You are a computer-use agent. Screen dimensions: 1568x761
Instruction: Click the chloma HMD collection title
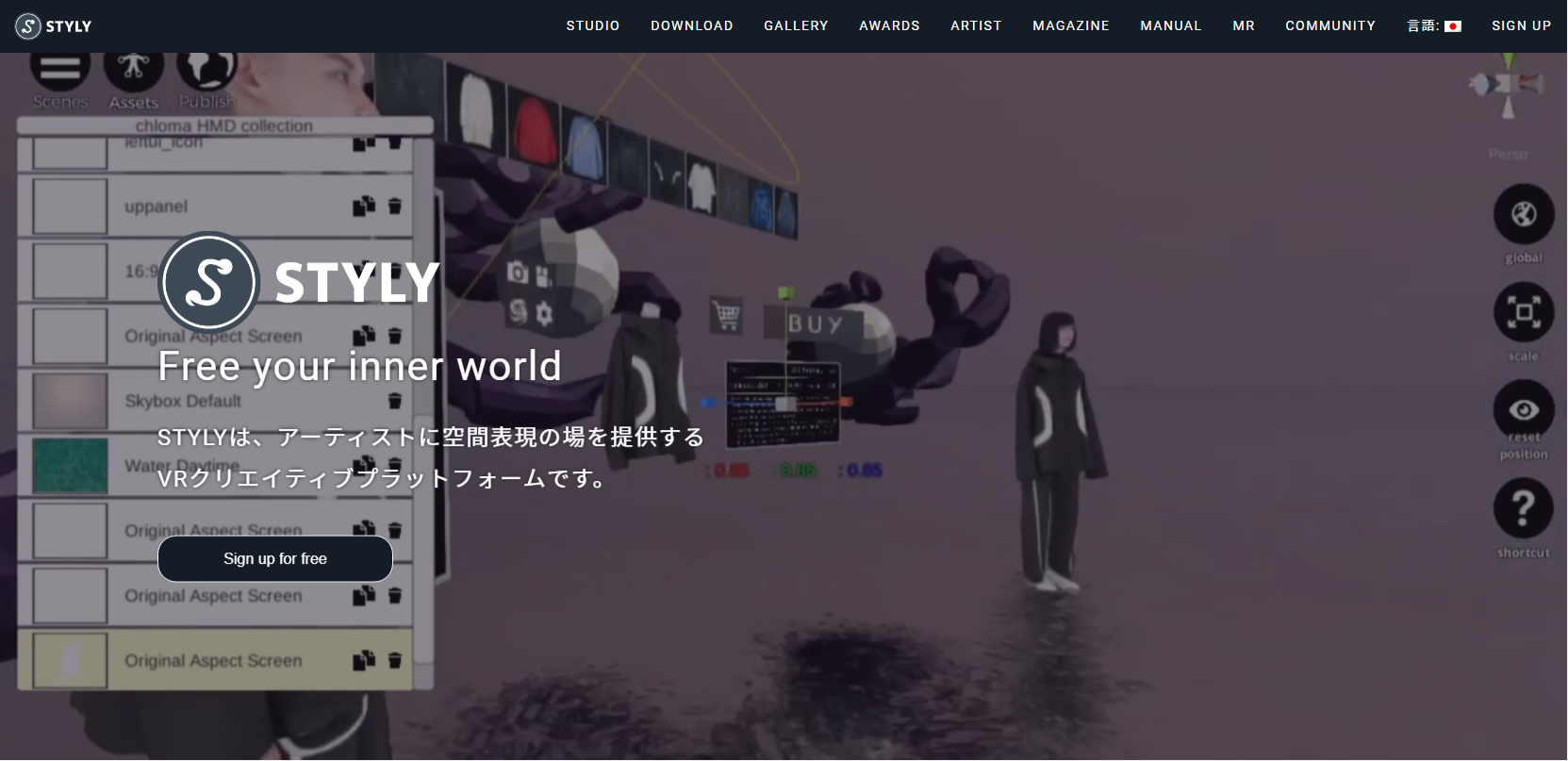pyautogui.click(x=224, y=125)
